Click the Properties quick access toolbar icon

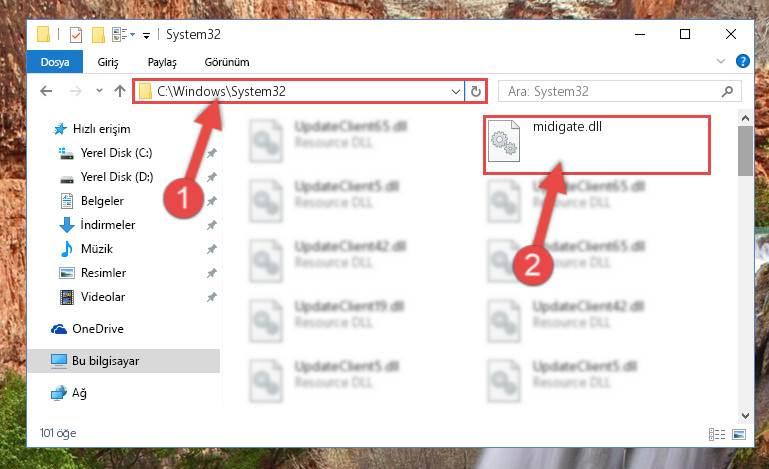(x=76, y=35)
